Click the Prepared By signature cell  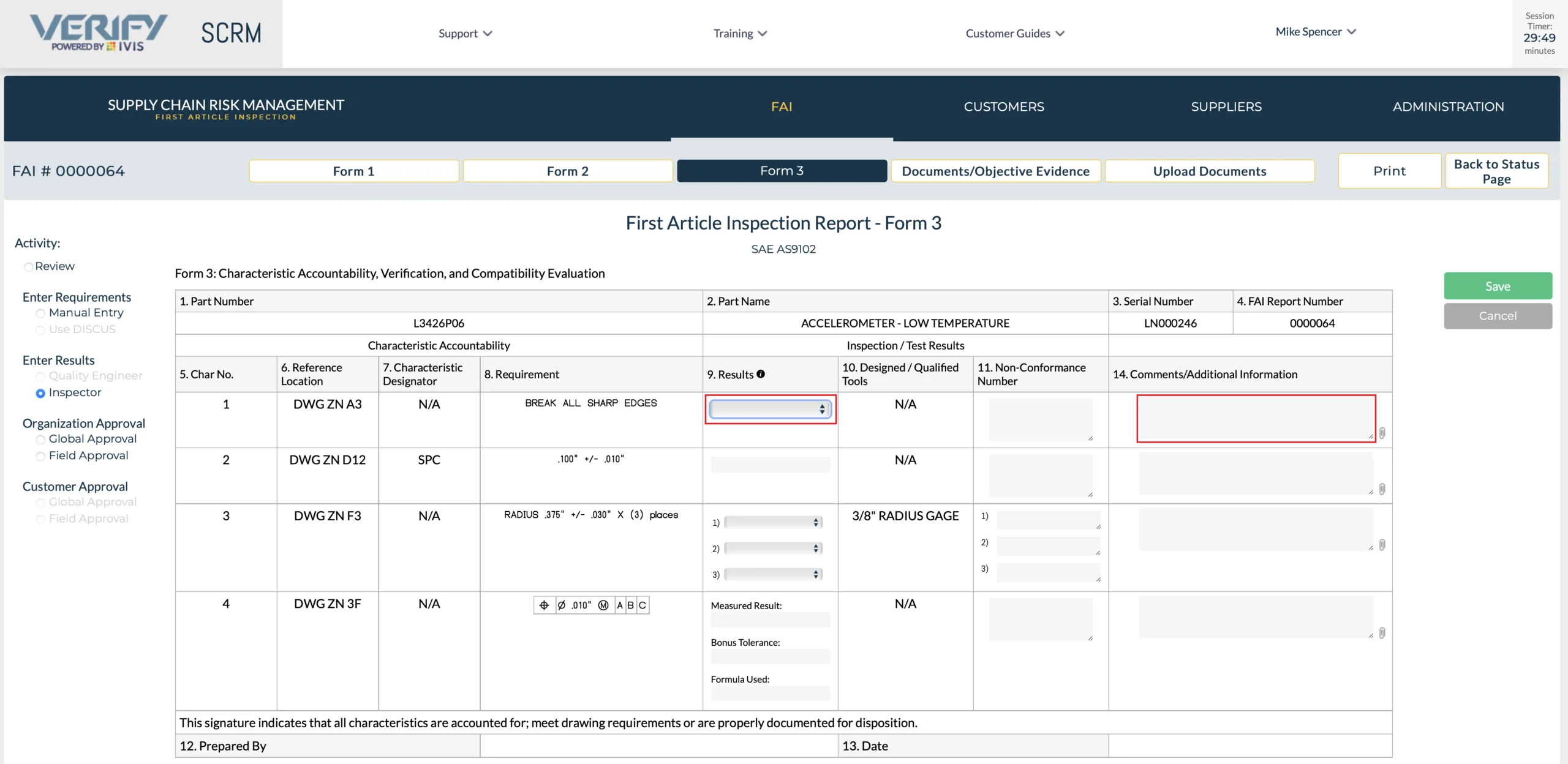click(659, 746)
